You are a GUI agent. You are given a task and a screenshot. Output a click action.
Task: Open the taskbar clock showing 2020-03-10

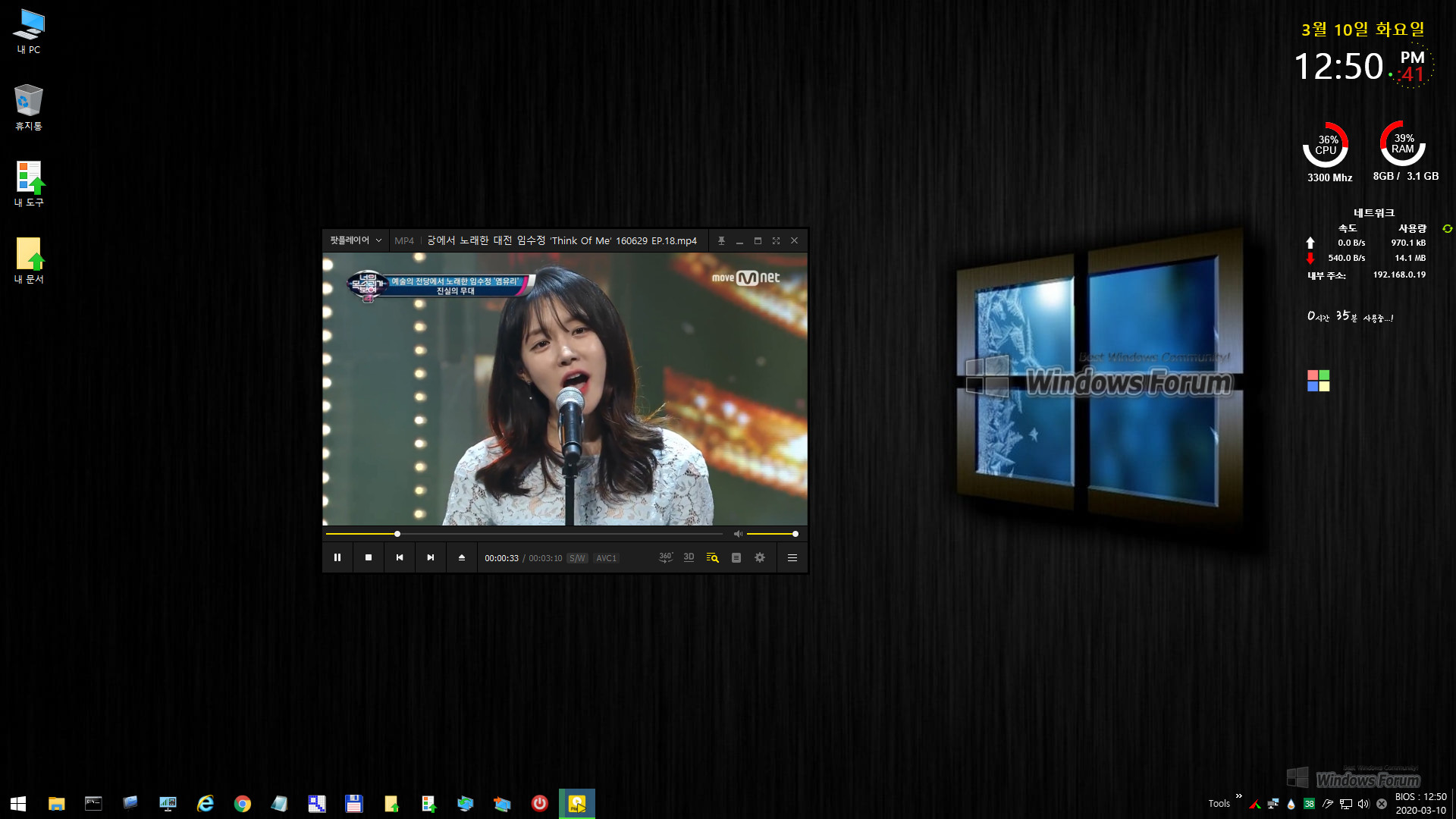(1420, 804)
